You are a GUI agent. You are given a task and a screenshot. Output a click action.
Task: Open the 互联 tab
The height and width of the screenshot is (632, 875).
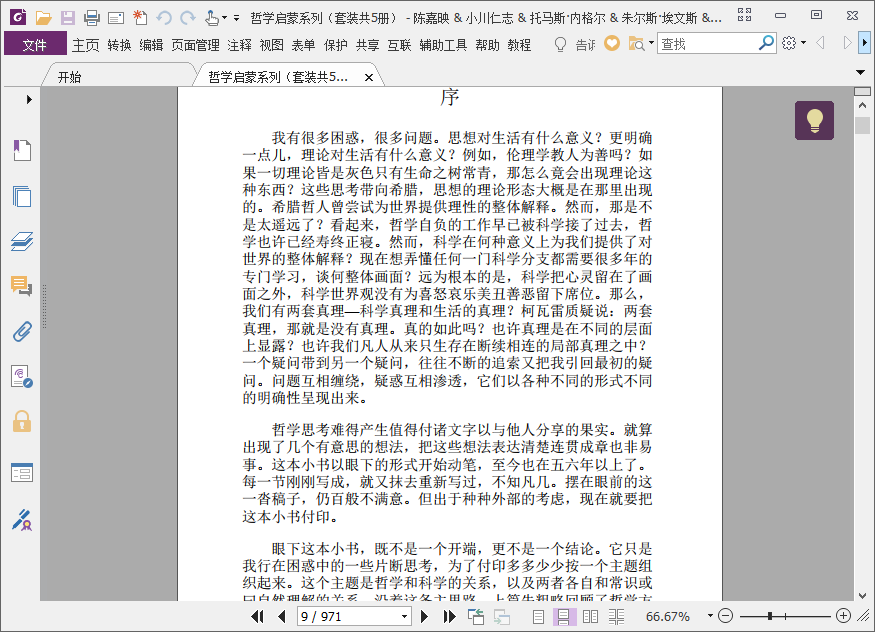pyautogui.click(x=400, y=45)
